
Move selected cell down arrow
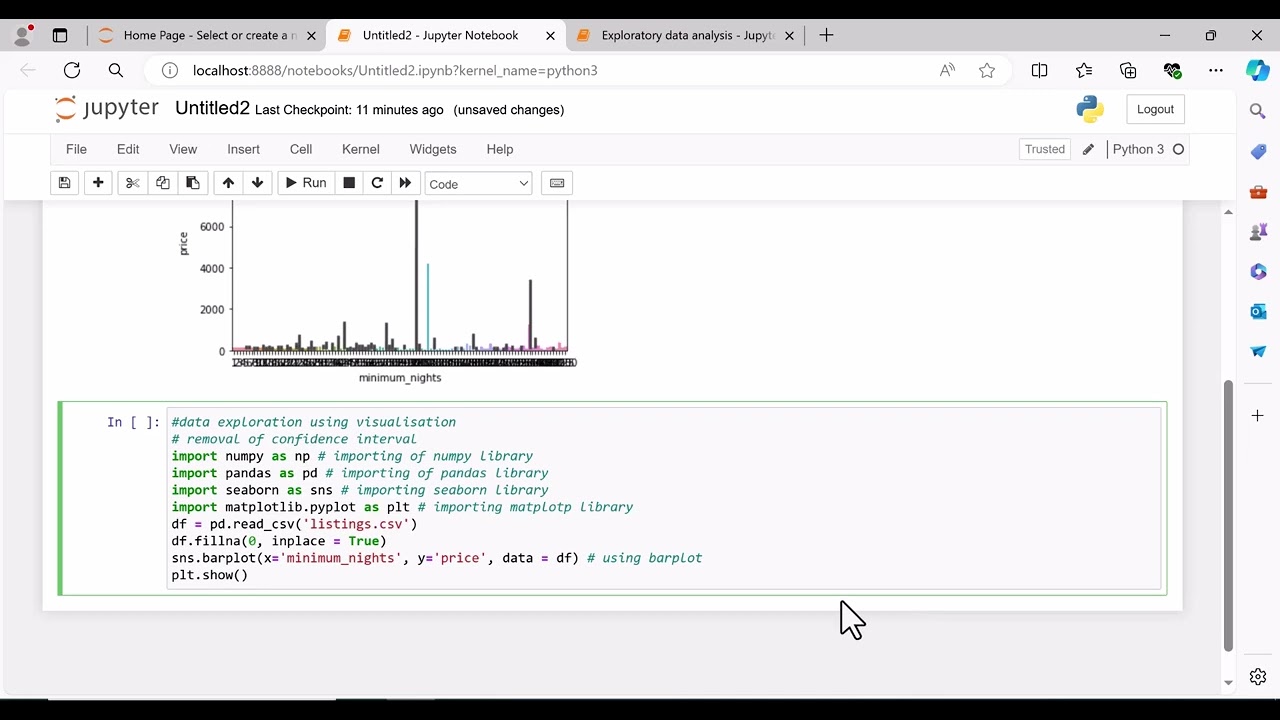point(257,183)
